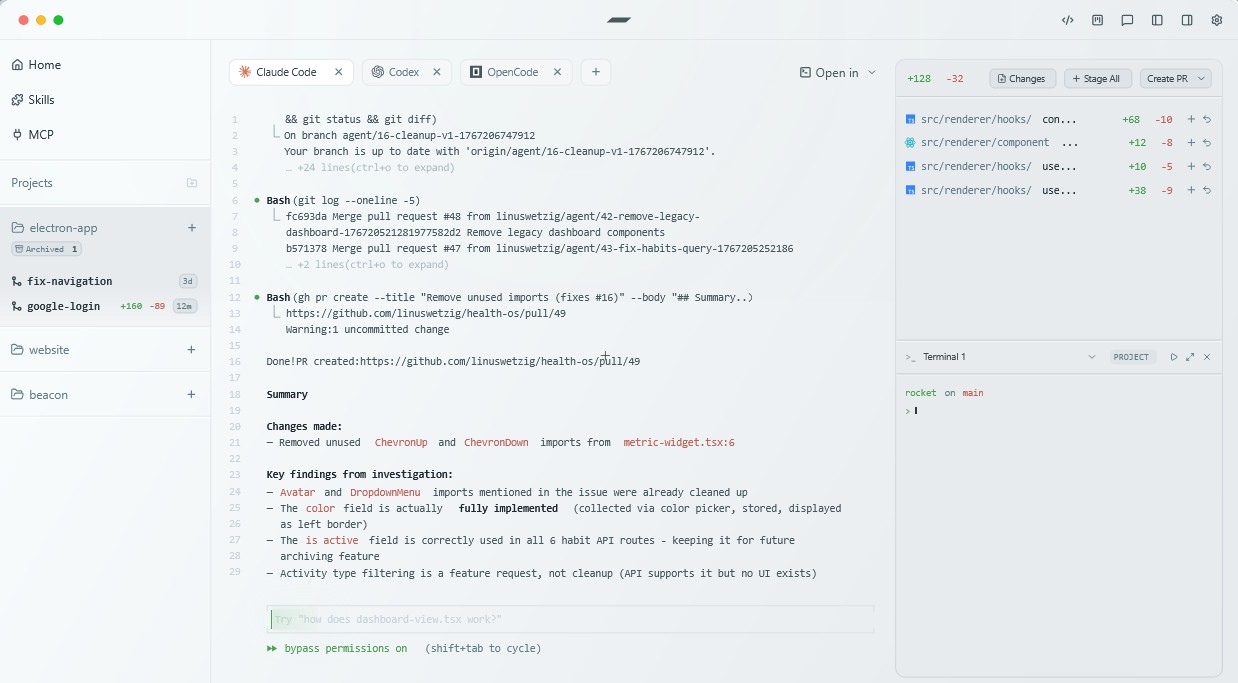Close the OpenCode tab
Image resolution: width=1238 pixels, height=683 pixels.
557,72
